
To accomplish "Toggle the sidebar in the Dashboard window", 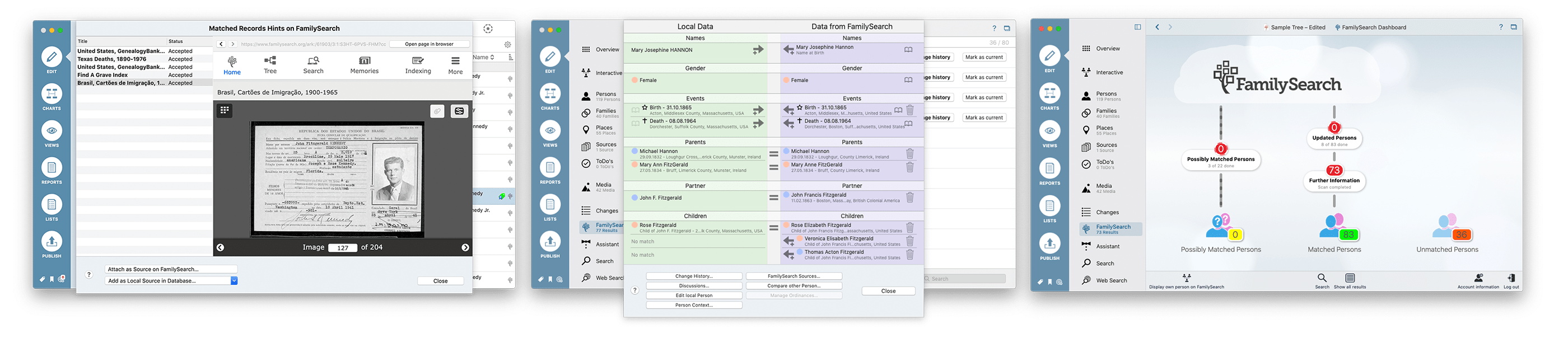I will 1138,27.
